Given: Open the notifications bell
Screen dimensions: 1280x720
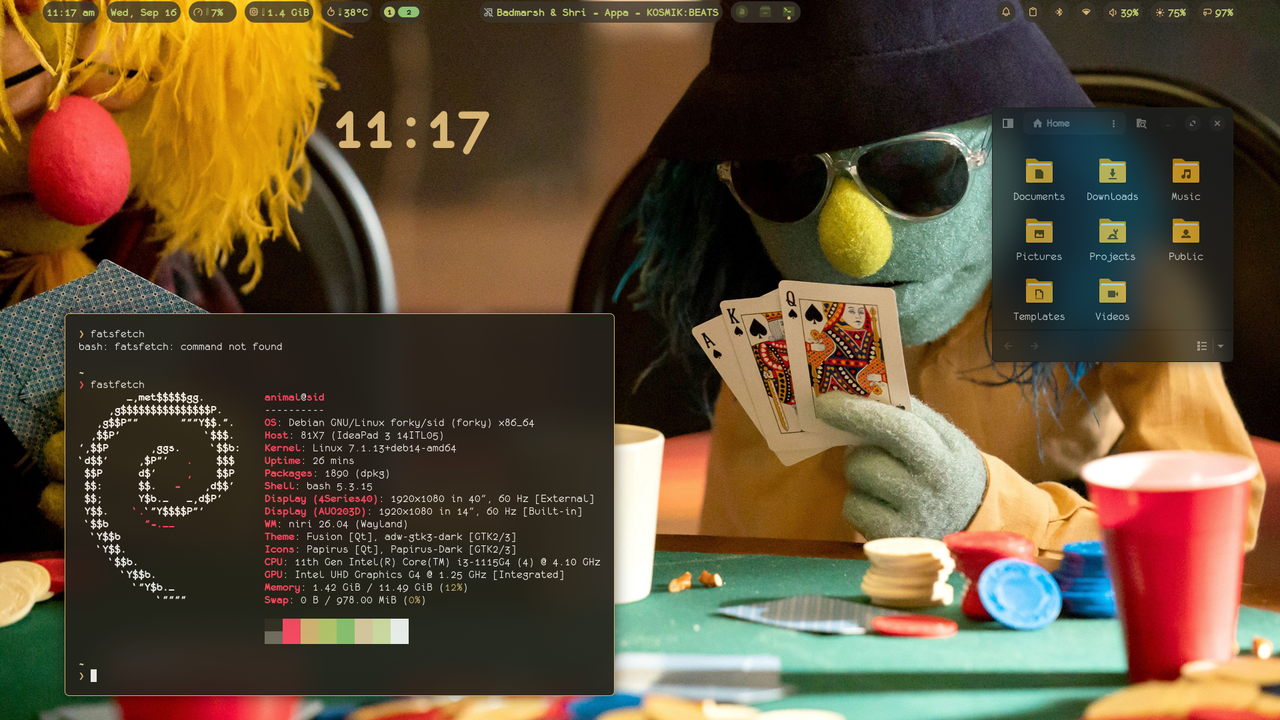Looking at the screenshot, I should [1006, 12].
